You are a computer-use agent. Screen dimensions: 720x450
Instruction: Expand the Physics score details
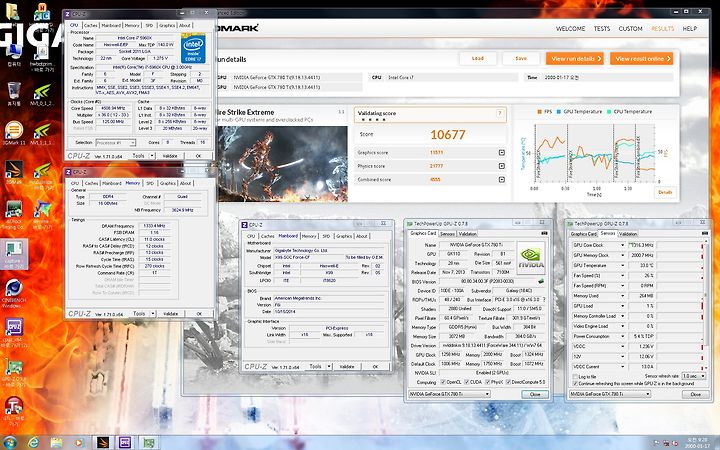(x=501, y=166)
